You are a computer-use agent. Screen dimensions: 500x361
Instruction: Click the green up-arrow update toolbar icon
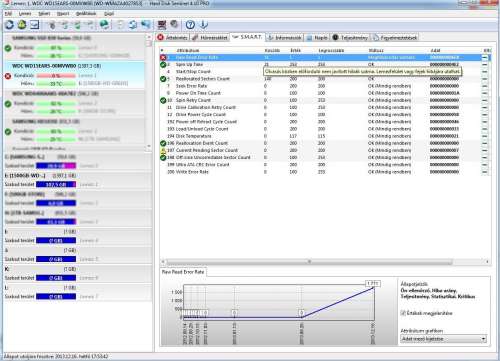(x=22, y=25)
